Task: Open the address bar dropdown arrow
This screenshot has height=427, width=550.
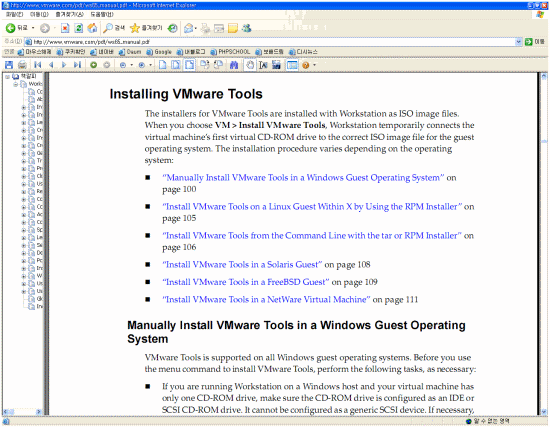Action: point(518,42)
